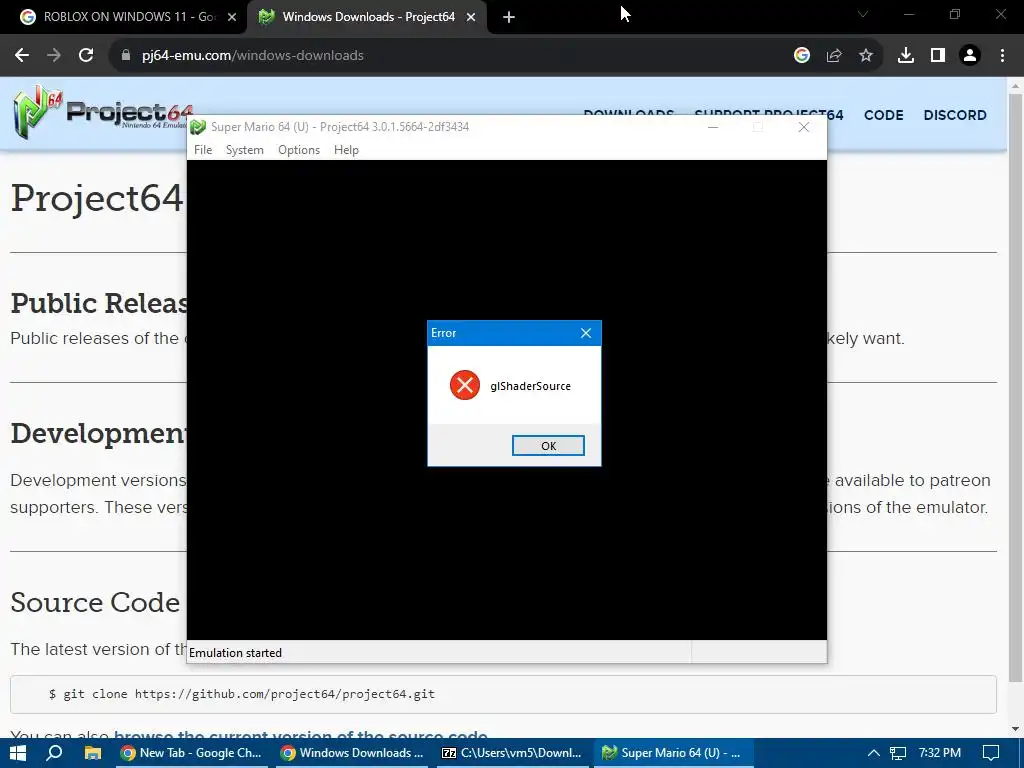Image resolution: width=1024 pixels, height=768 pixels.
Task: Click the Project64 window title icon
Action: point(198,127)
